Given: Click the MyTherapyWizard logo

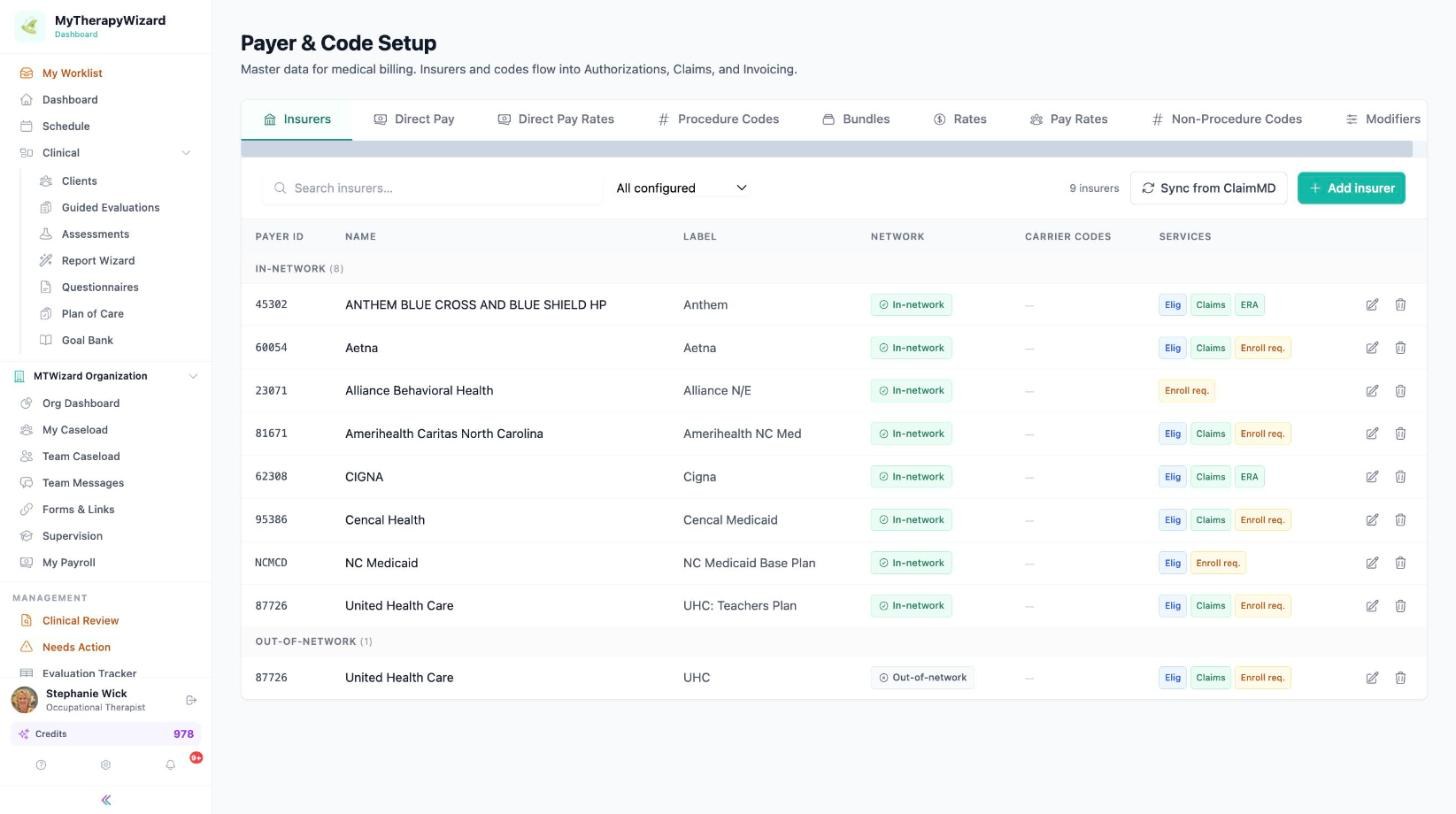Looking at the screenshot, I should [x=29, y=26].
